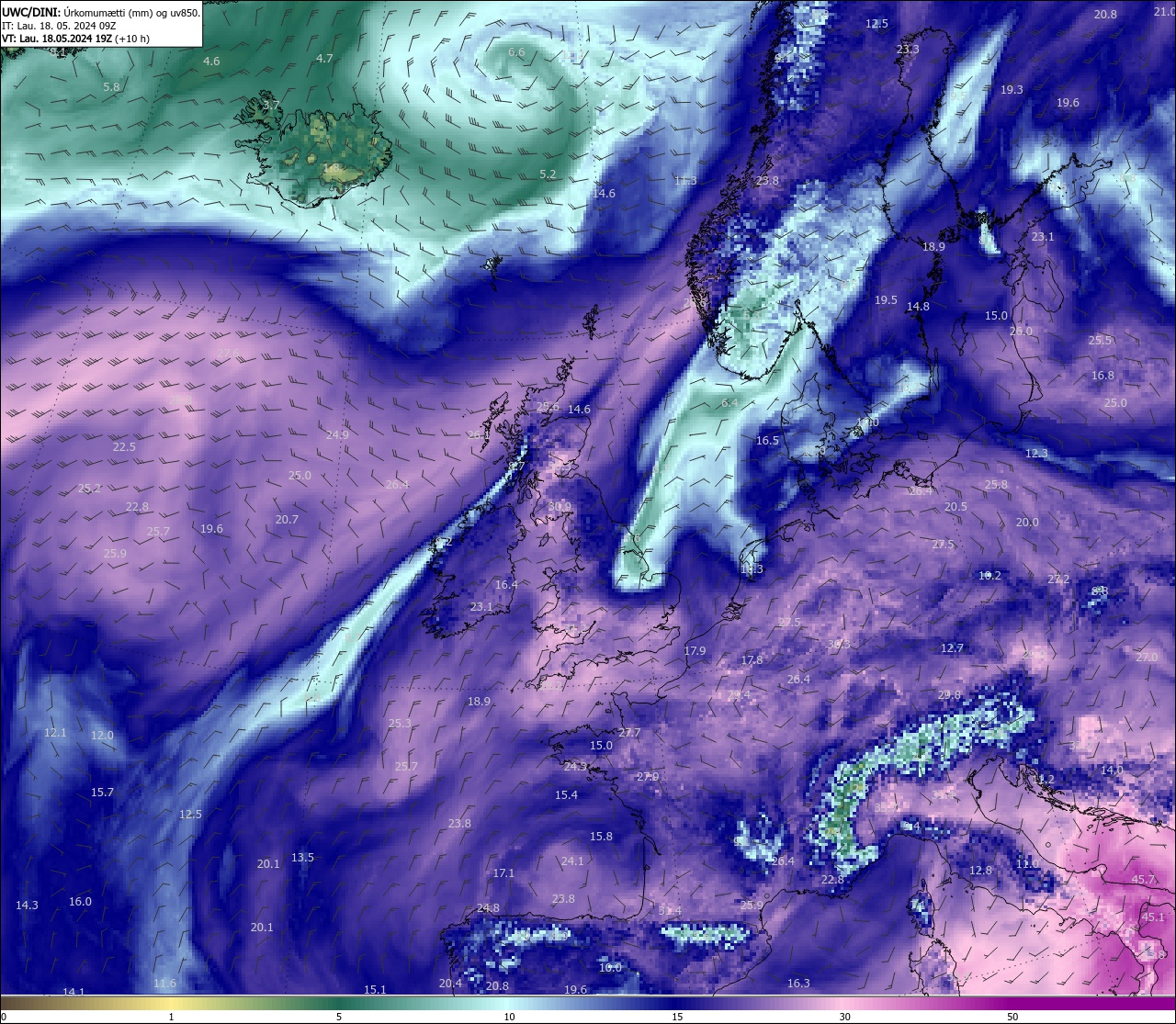Click the map value 14.3
This screenshot has height=1024, width=1176.
pyautogui.click(x=27, y=905)
